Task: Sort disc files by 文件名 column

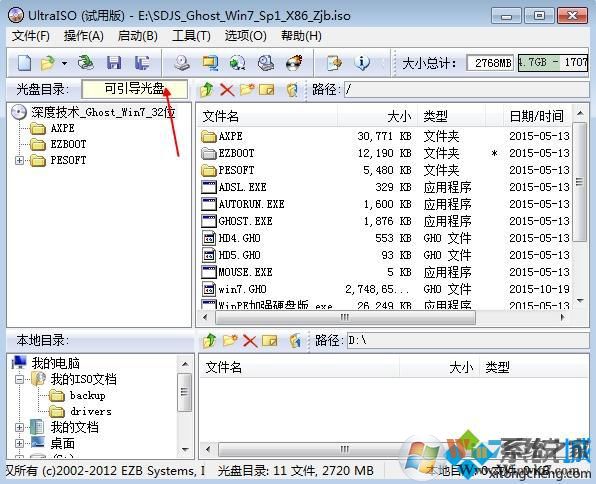Action: click(267, 116)
